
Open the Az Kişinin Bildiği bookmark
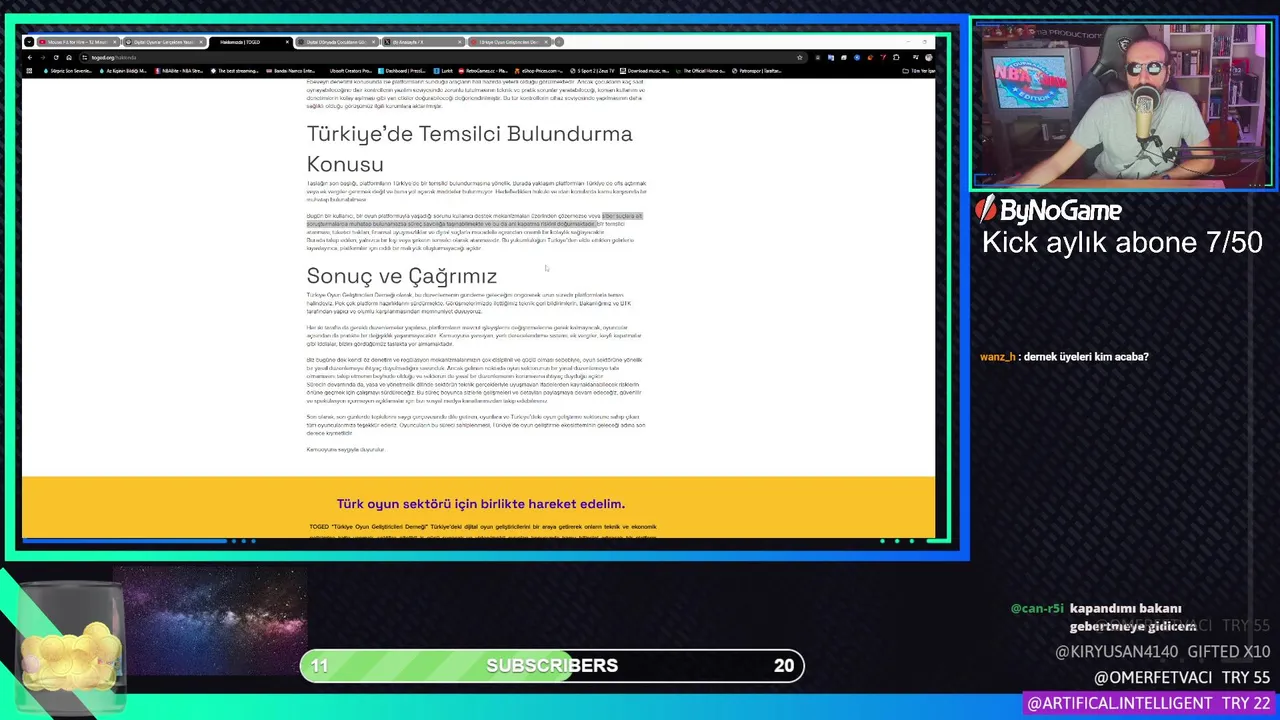click(124, 71)
